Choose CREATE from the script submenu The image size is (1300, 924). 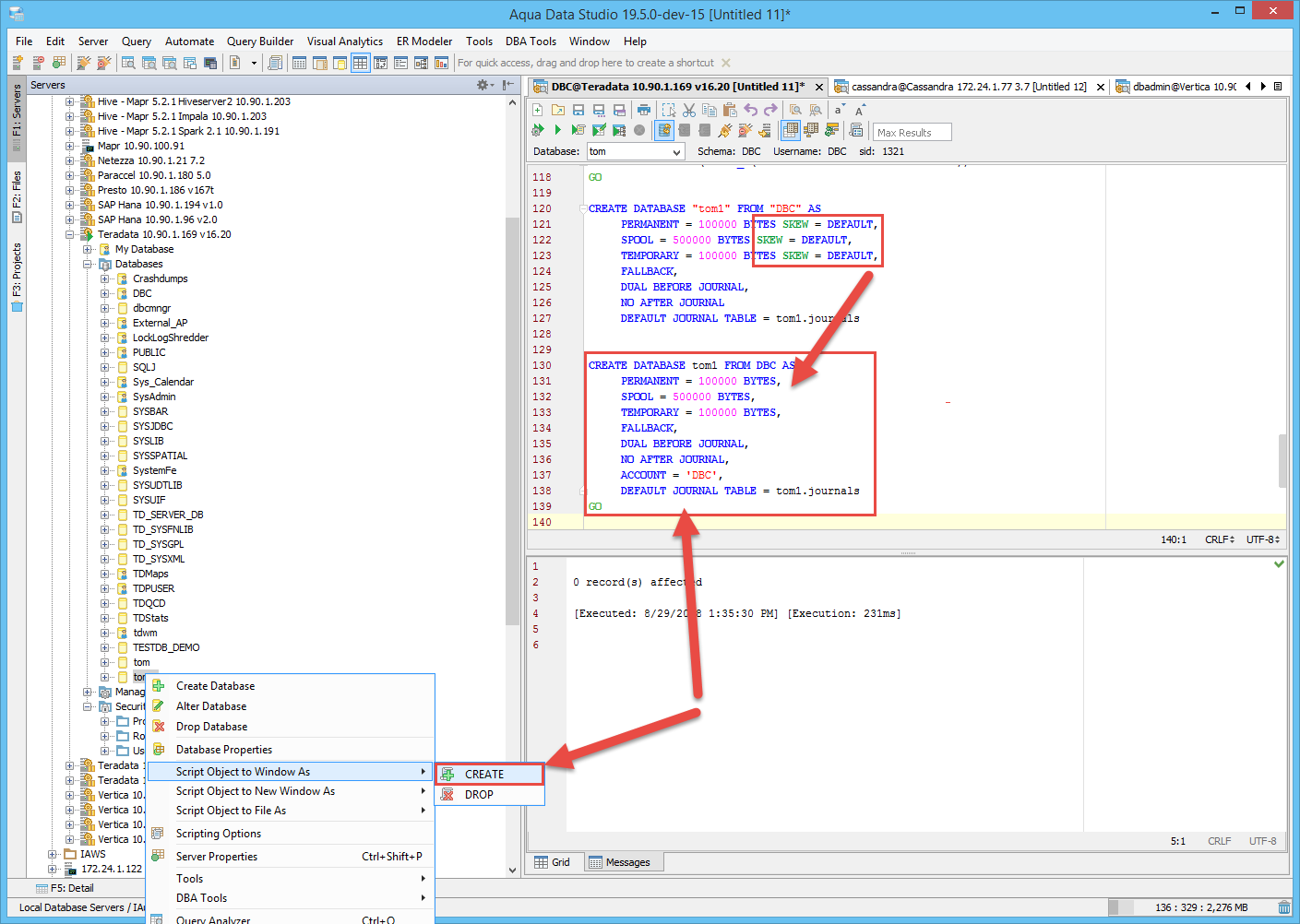[x=490, y=775]
